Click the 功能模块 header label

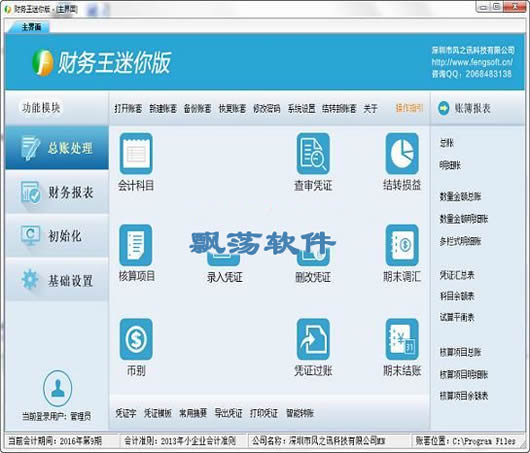(x=41, y=108)
